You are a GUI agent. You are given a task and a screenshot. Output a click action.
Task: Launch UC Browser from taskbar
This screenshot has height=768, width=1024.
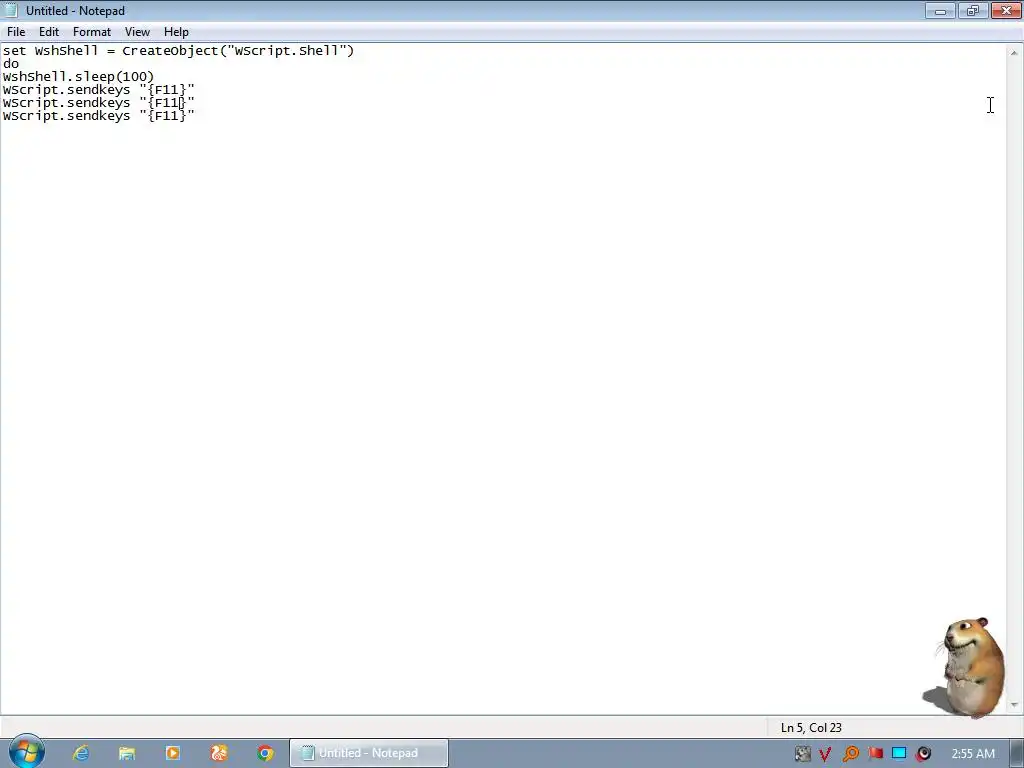(219, 753)
